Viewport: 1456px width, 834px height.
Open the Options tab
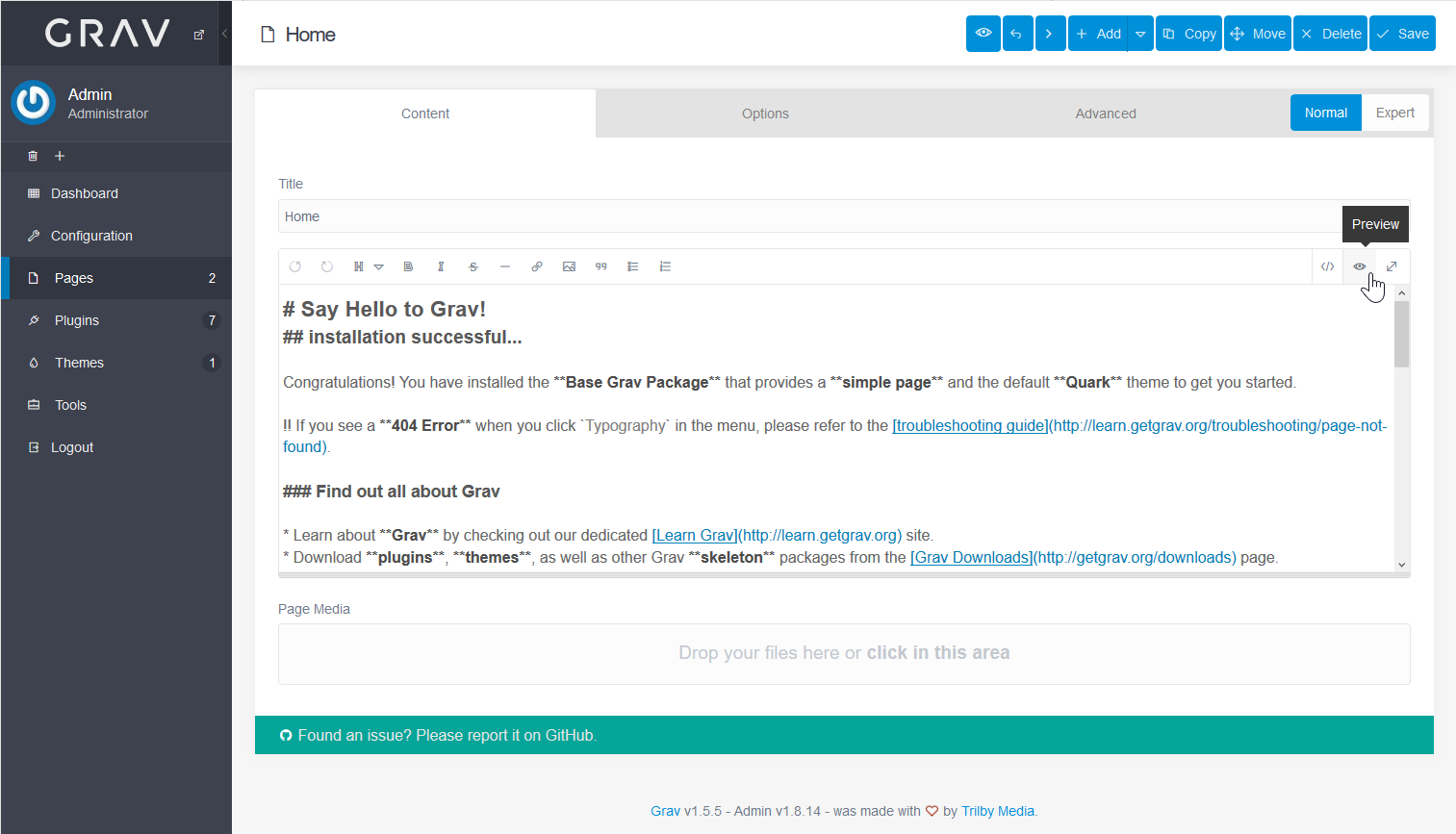pos(765,114)
